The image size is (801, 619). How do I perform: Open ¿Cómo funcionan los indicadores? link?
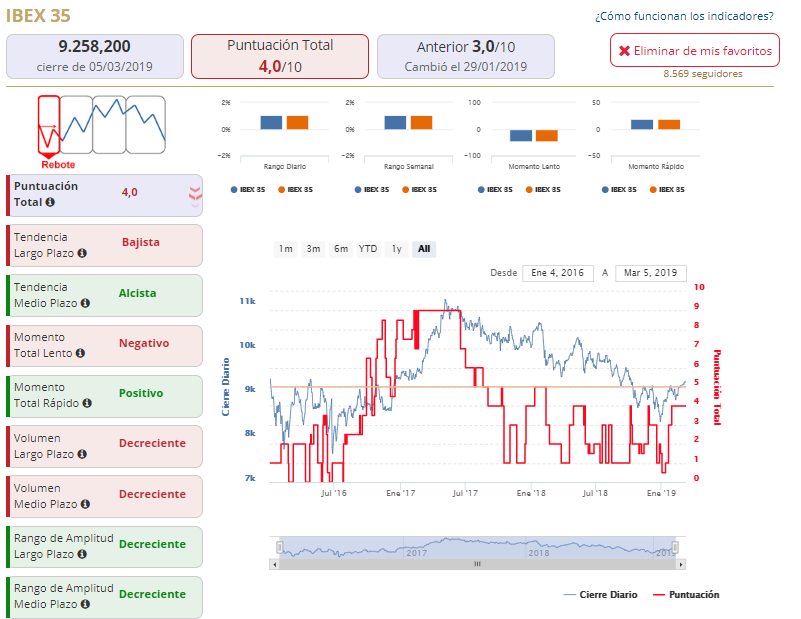point(684,16)
